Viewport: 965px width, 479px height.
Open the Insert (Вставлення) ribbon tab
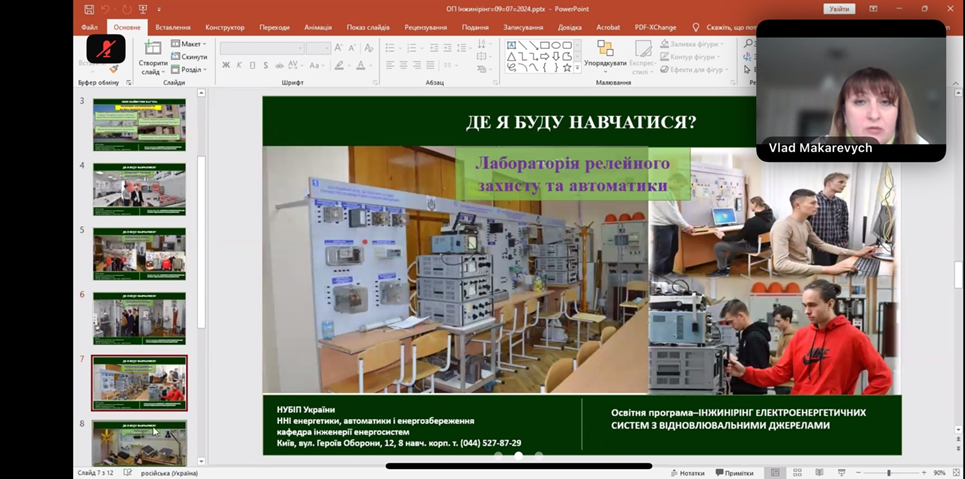(173, 28)
